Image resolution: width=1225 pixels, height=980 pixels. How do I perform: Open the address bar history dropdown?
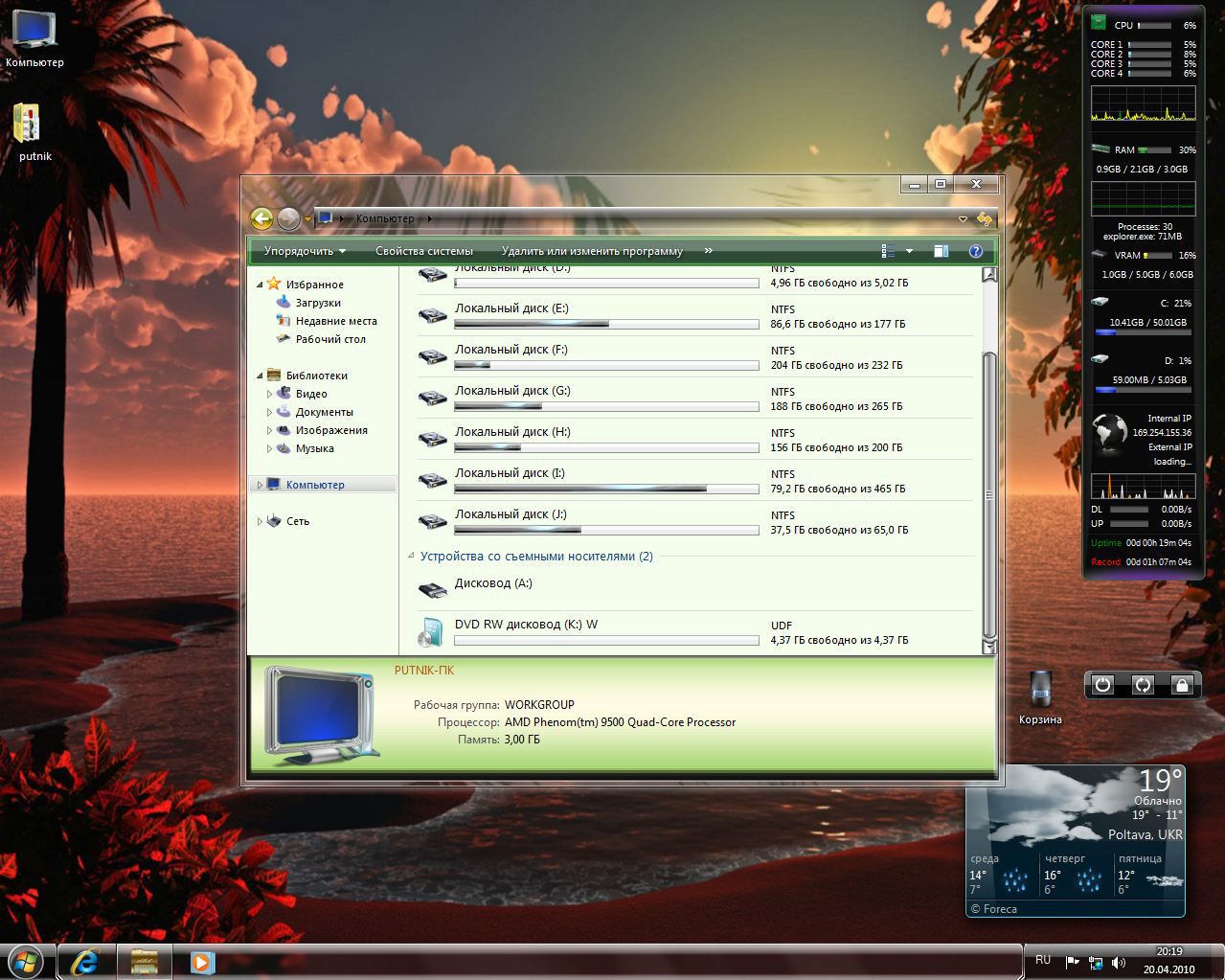[963, 219]
